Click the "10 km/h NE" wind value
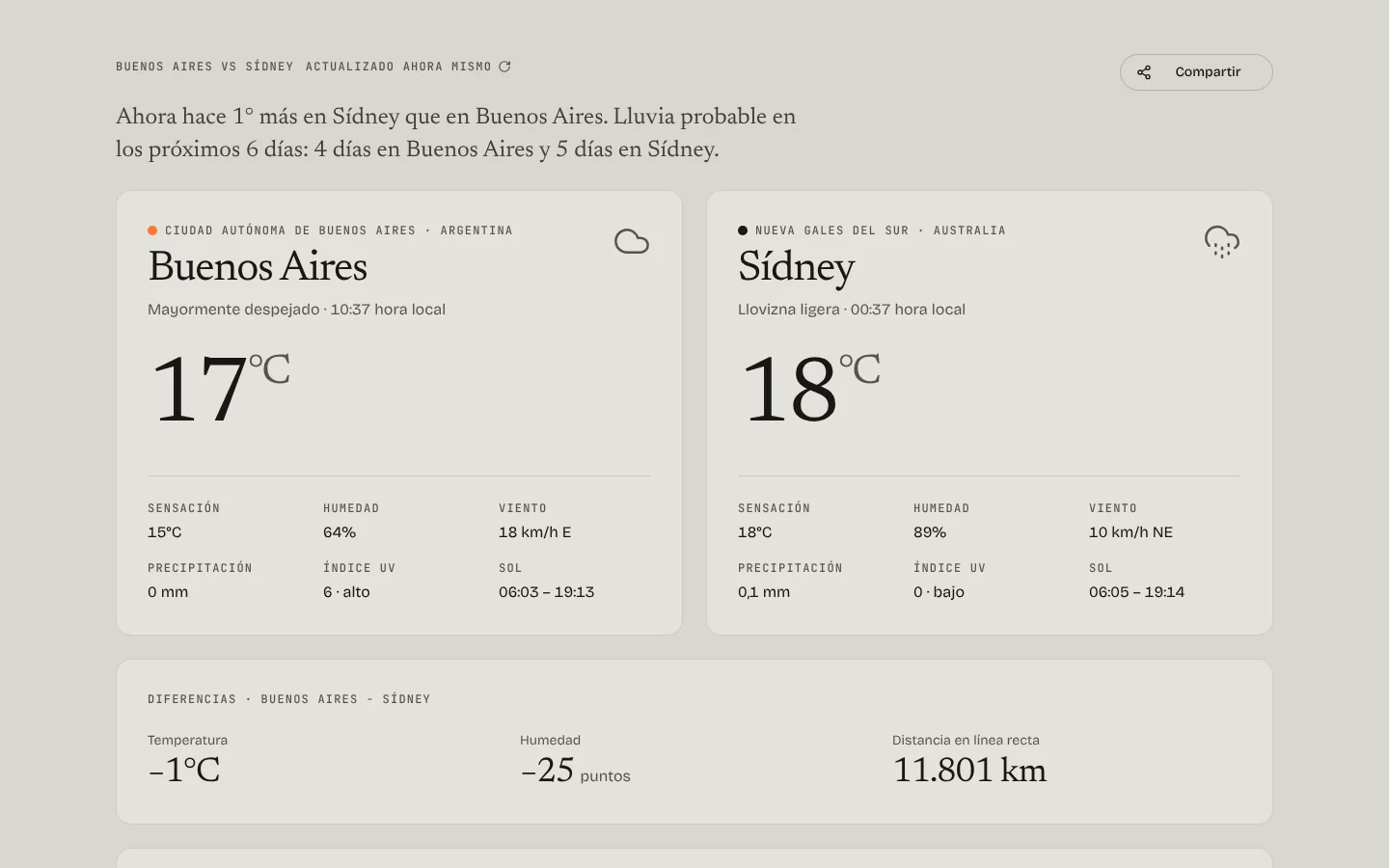This screenshot has width=1389, height=868. (1131, 532)
